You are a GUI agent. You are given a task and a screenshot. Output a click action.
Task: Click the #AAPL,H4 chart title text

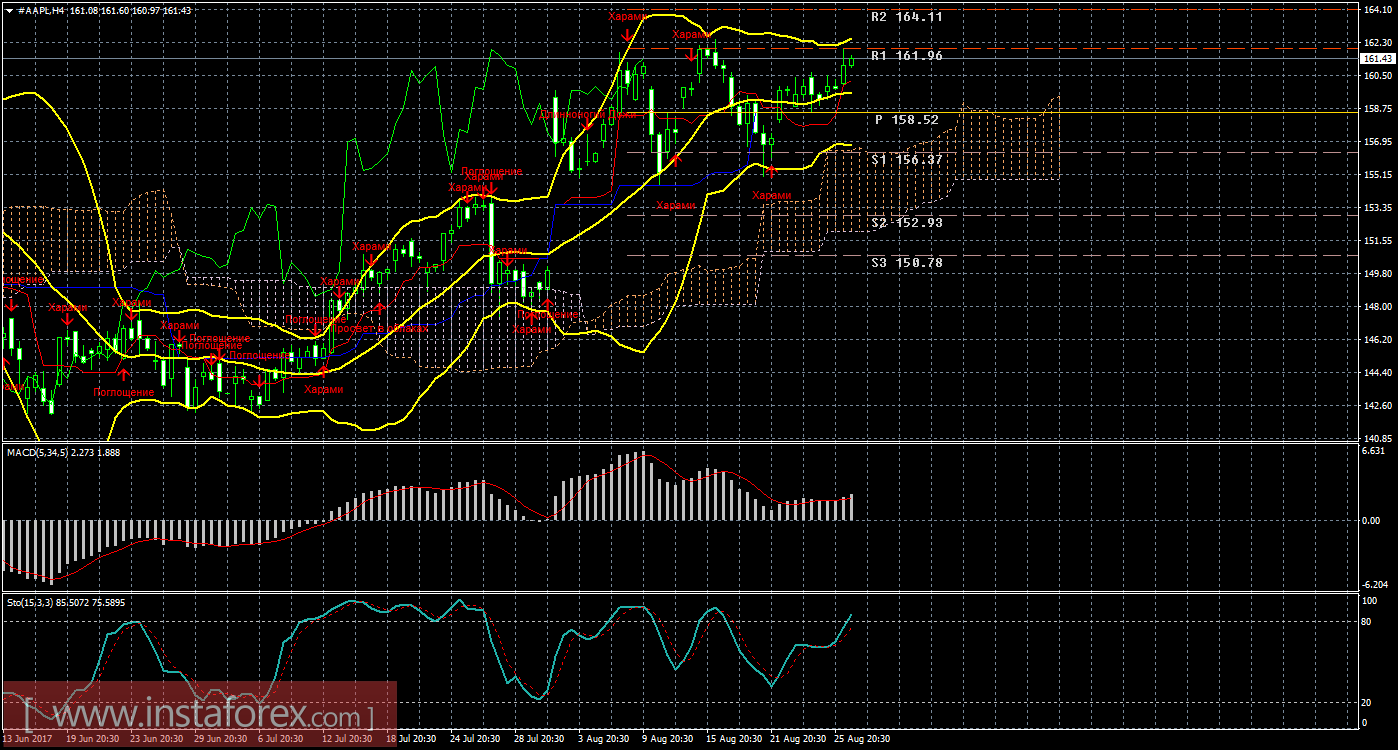click(x=38, y=9)
